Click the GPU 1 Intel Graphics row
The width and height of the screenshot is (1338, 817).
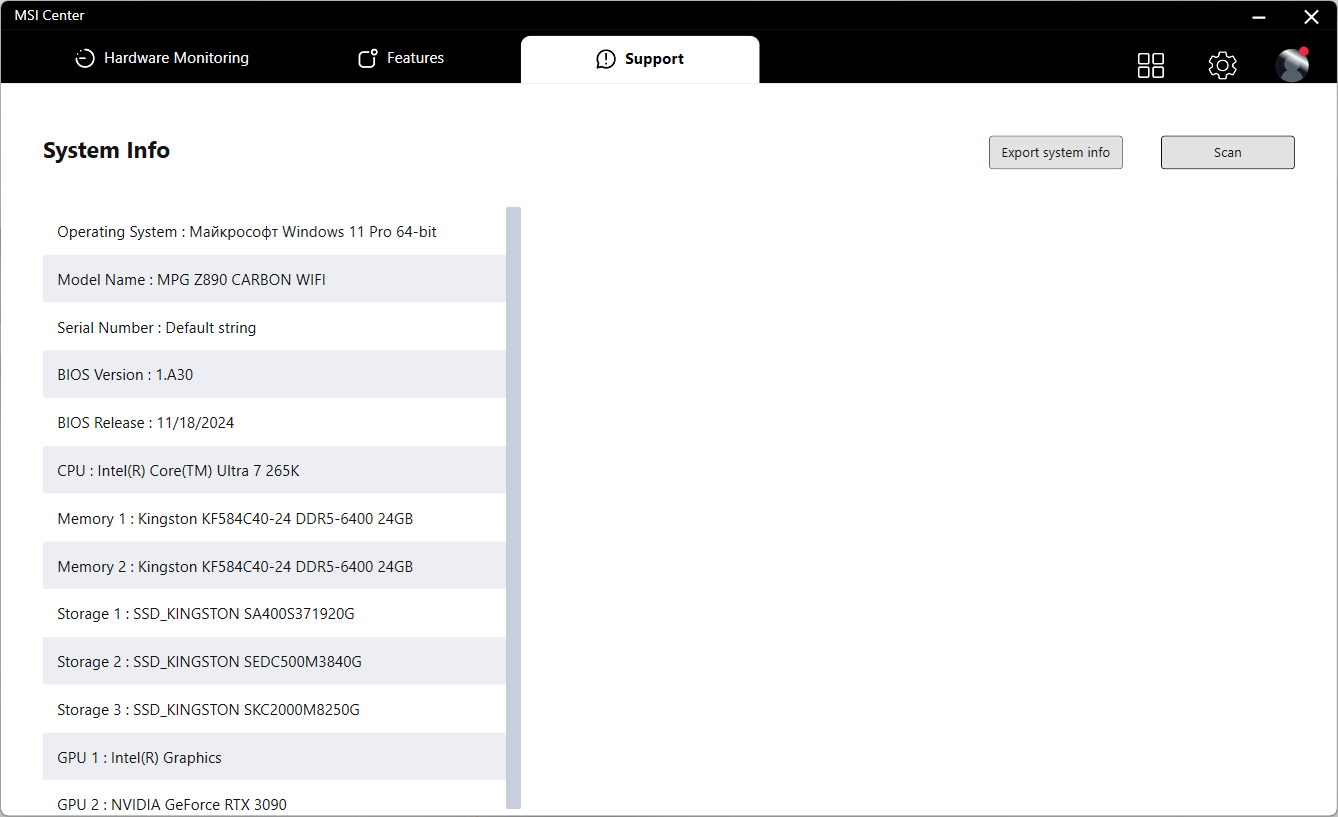pos(274,757)
